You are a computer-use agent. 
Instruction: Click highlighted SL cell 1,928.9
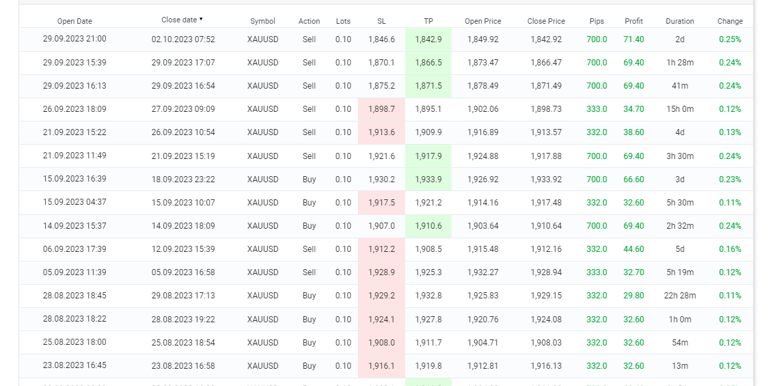click(x=382, y=272)
